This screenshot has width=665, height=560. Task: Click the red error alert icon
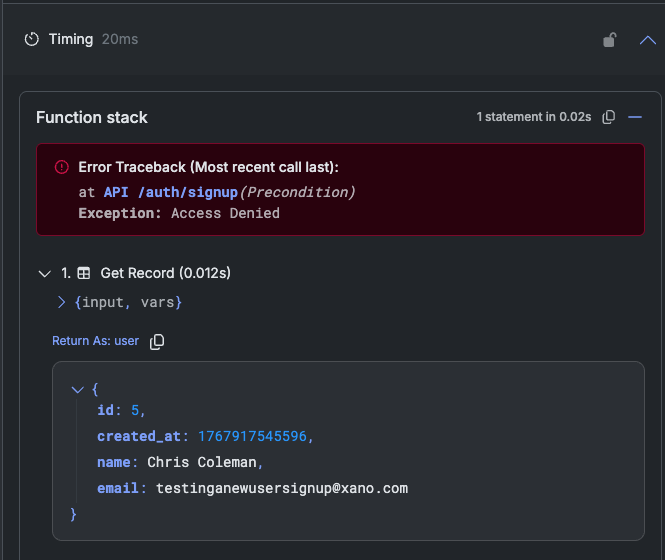[x=61, y=167]
